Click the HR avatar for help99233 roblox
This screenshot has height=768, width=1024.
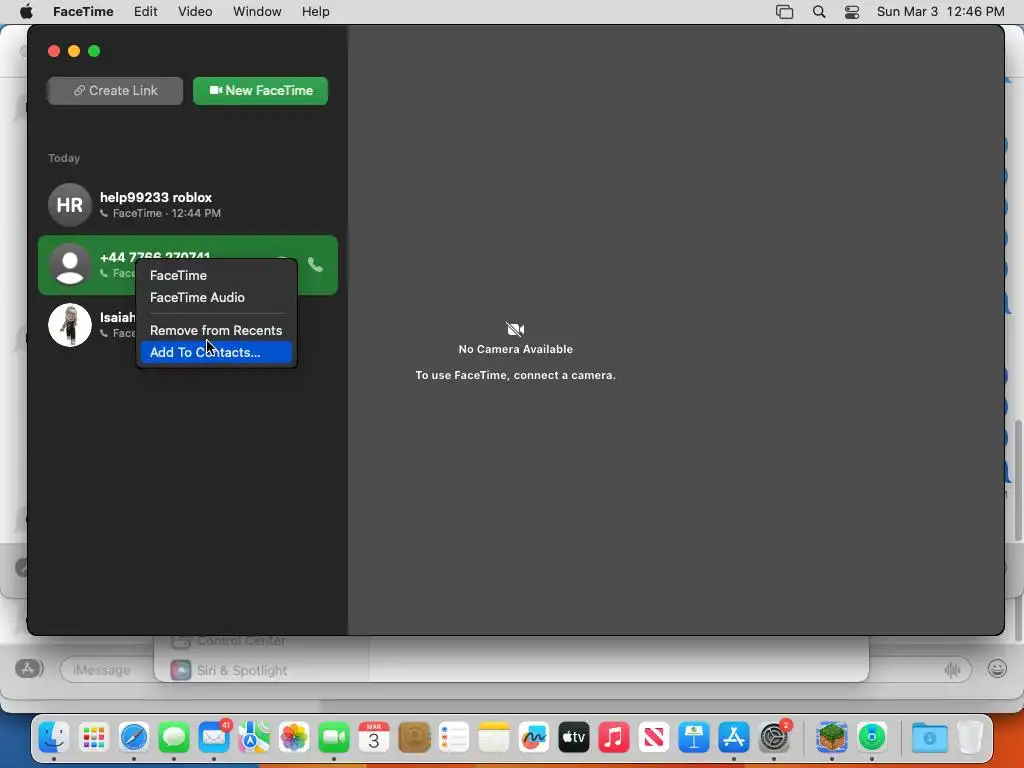[70, 205]
